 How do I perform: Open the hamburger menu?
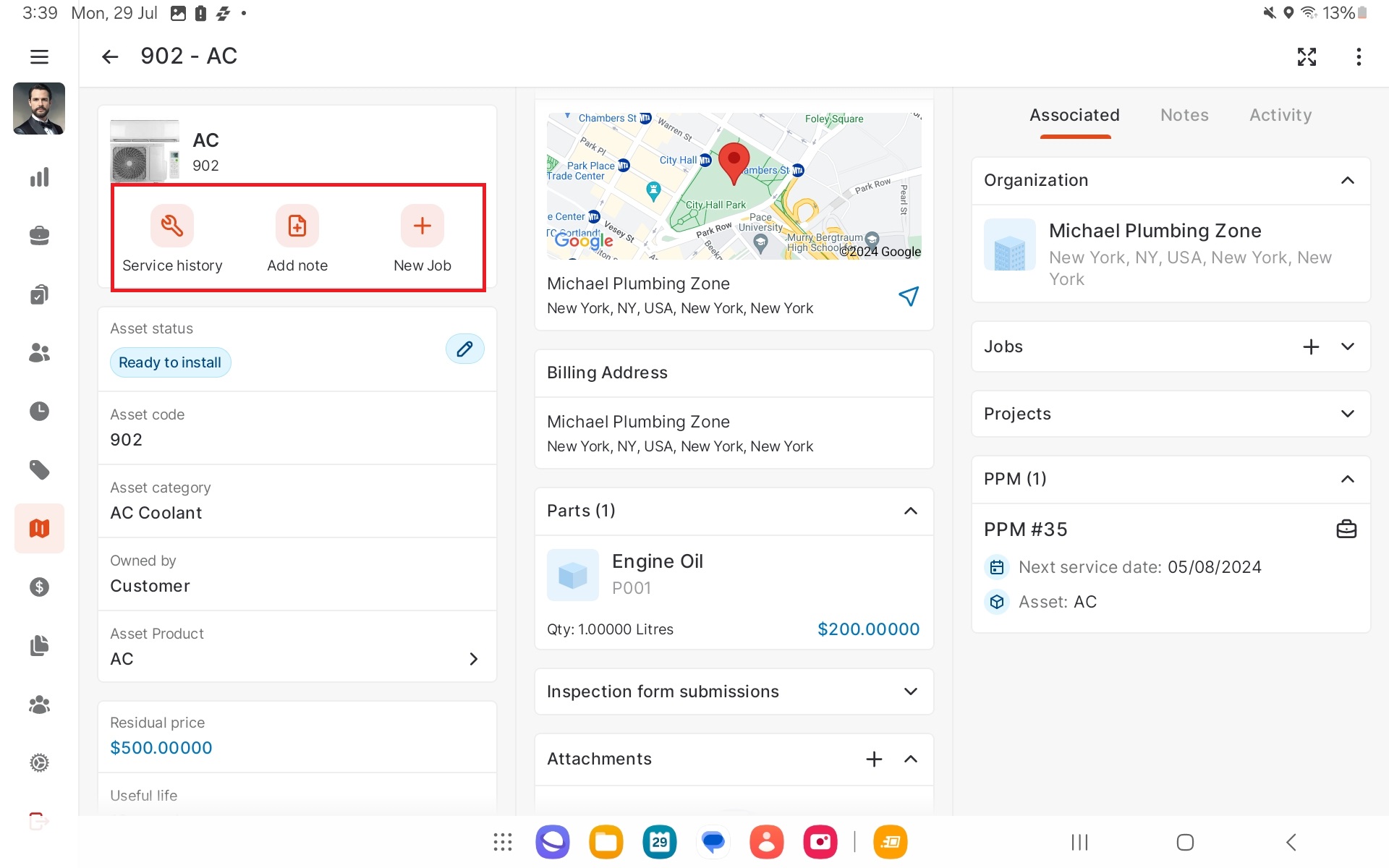coord(39,56)
